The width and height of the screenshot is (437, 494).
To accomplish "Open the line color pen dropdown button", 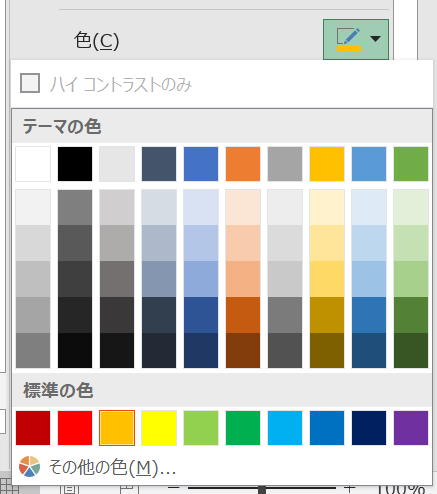I will (356, 39).
